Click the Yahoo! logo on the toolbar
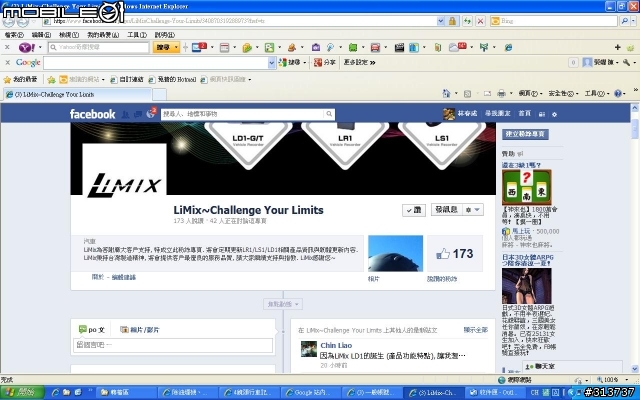Screen dimensions: 640x400 (27, 48)
